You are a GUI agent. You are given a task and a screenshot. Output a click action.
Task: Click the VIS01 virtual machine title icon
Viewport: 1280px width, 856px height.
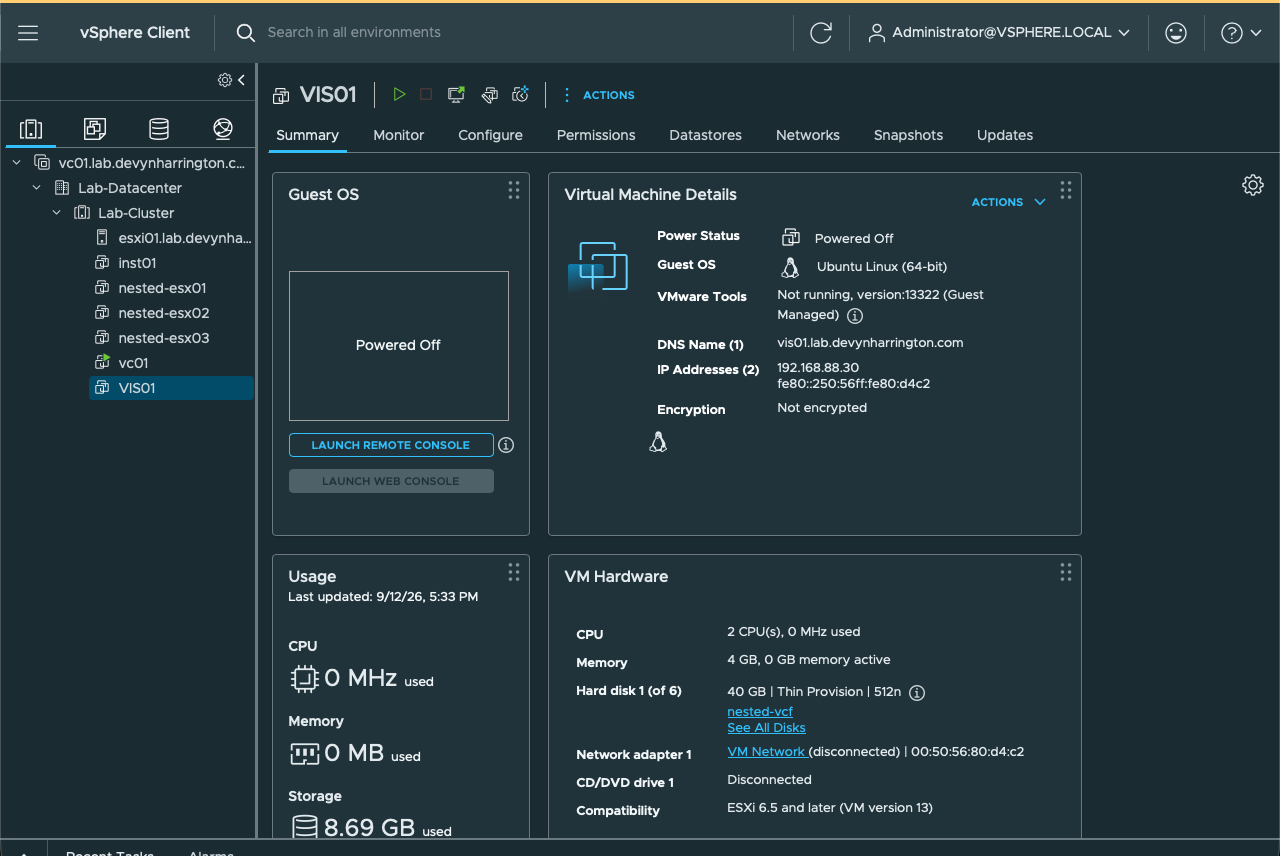pyautogui.click(x=281, y=95)
